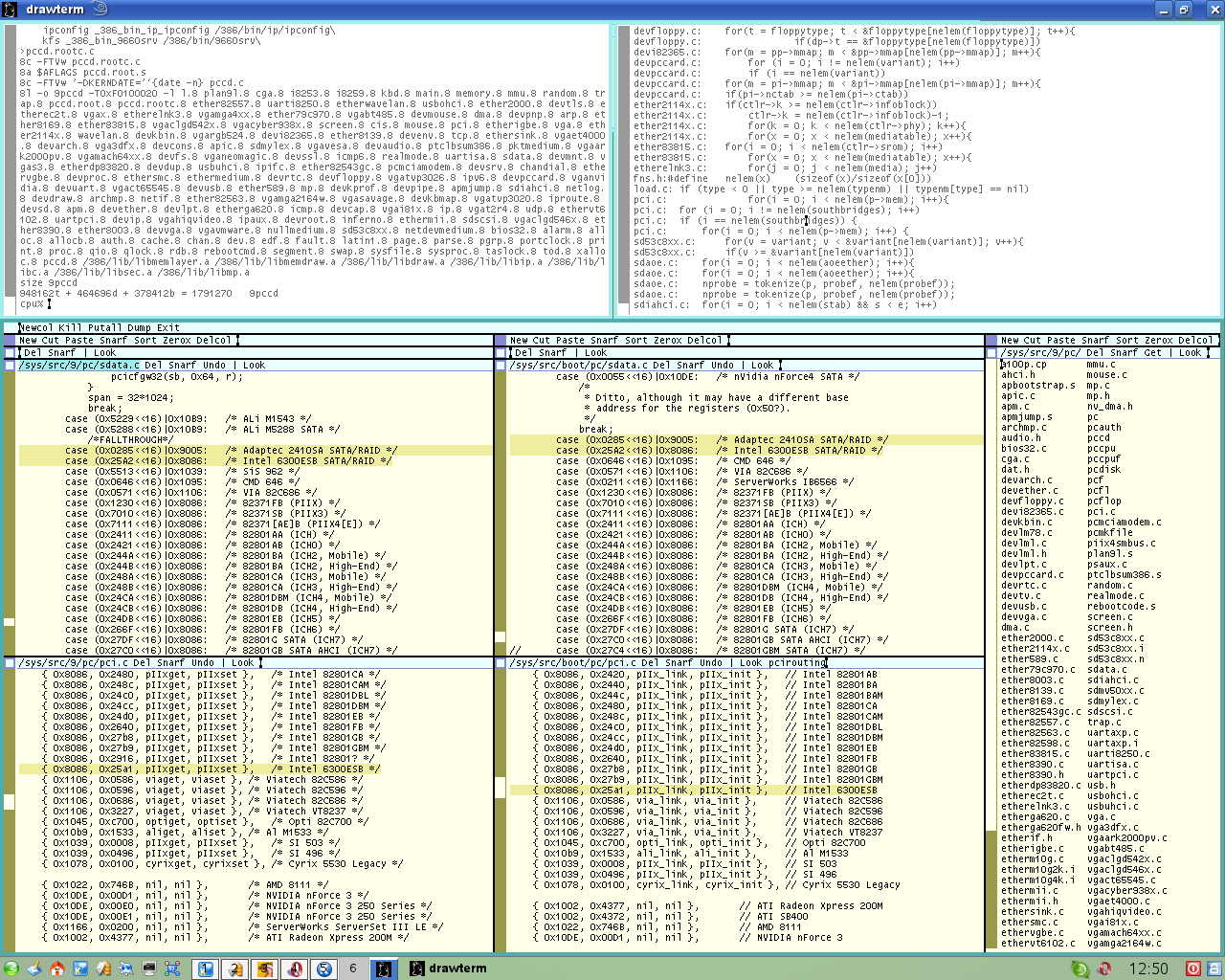
Task: Click column box of the /sys/src/9/pc/ directory listing column
Action: [991, 340]
